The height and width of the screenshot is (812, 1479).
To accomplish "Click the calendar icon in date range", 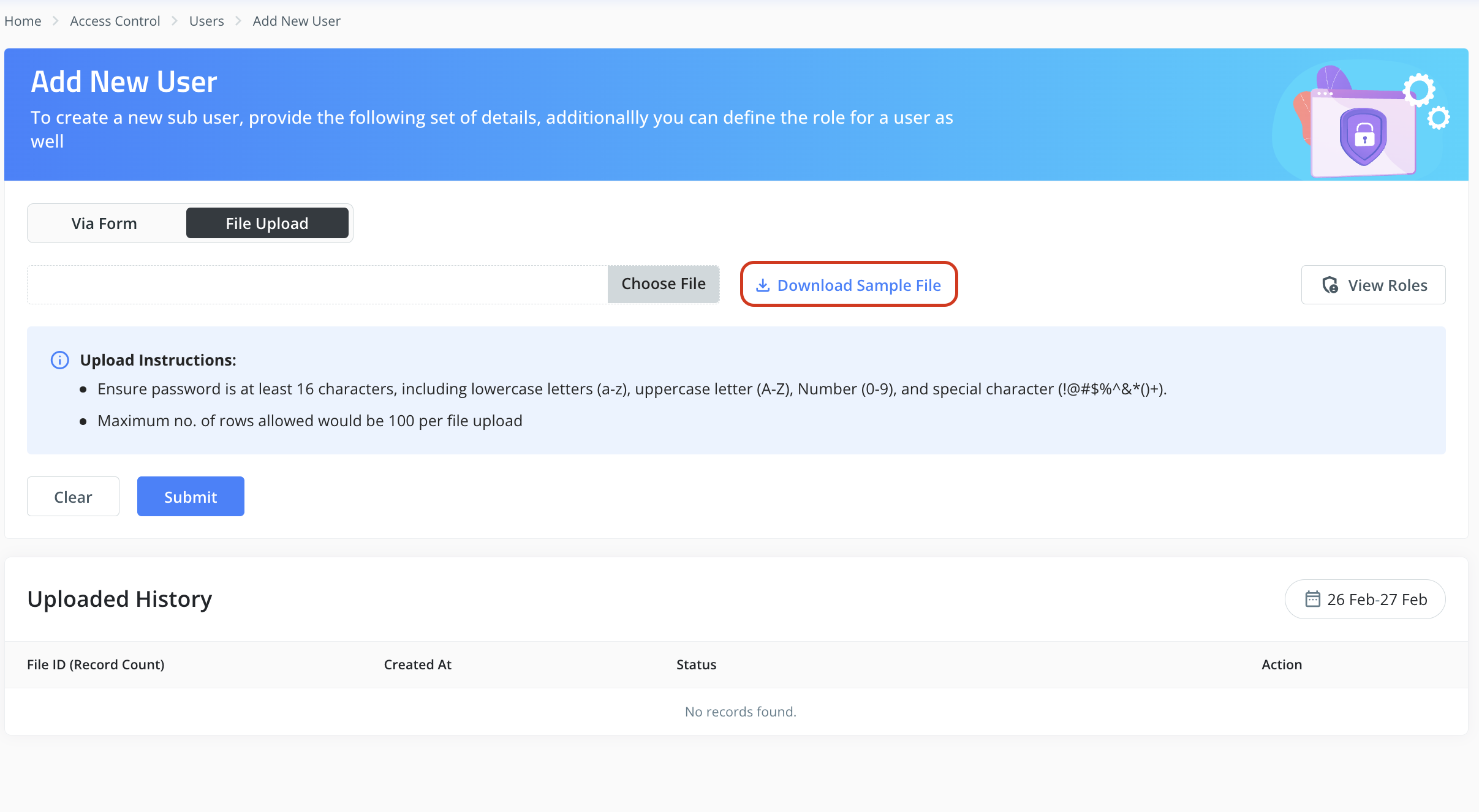I will click(1312, 599).
